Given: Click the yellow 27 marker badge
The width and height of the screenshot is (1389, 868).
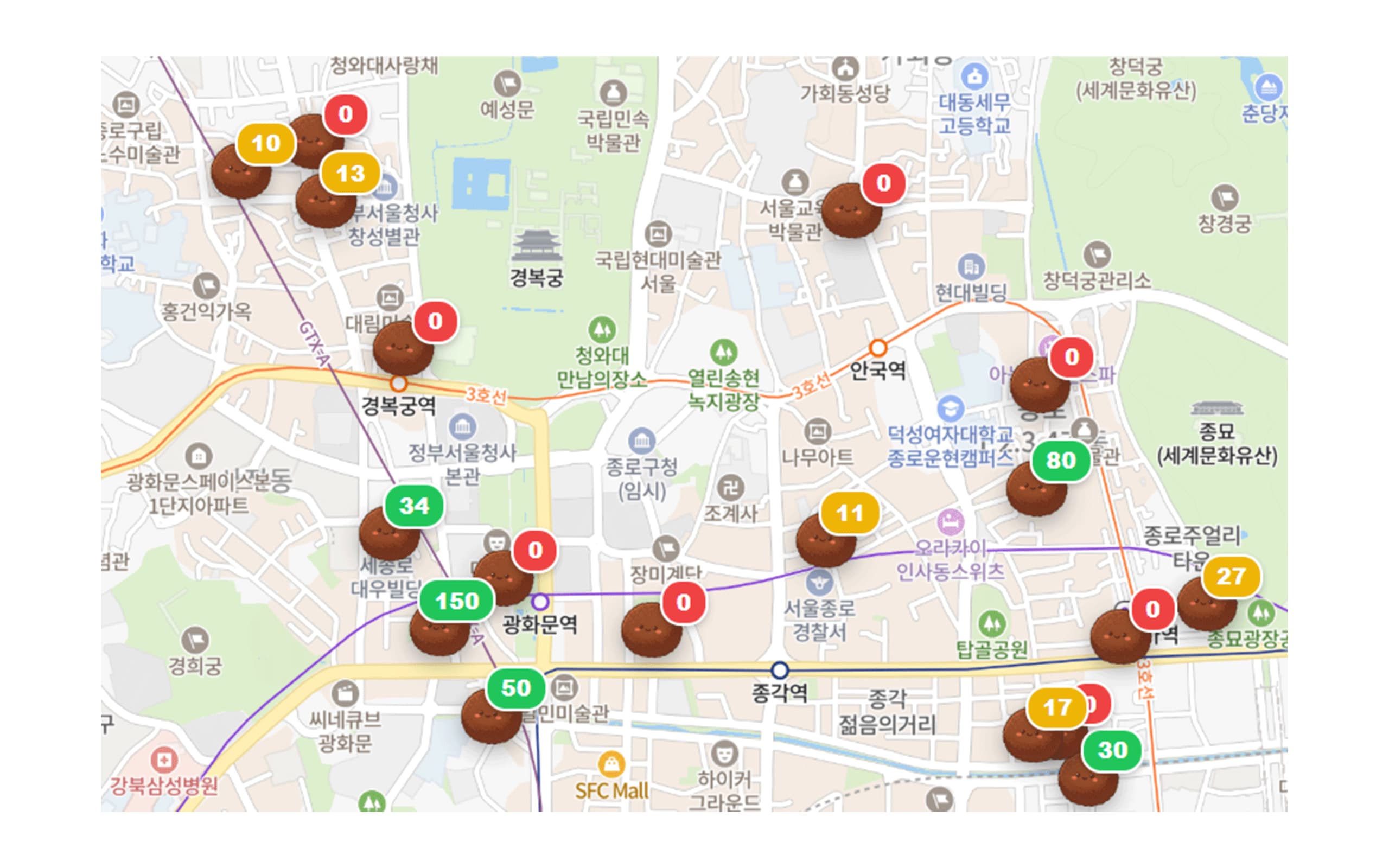Looking at the screenshot, I should click(1231, 576).
